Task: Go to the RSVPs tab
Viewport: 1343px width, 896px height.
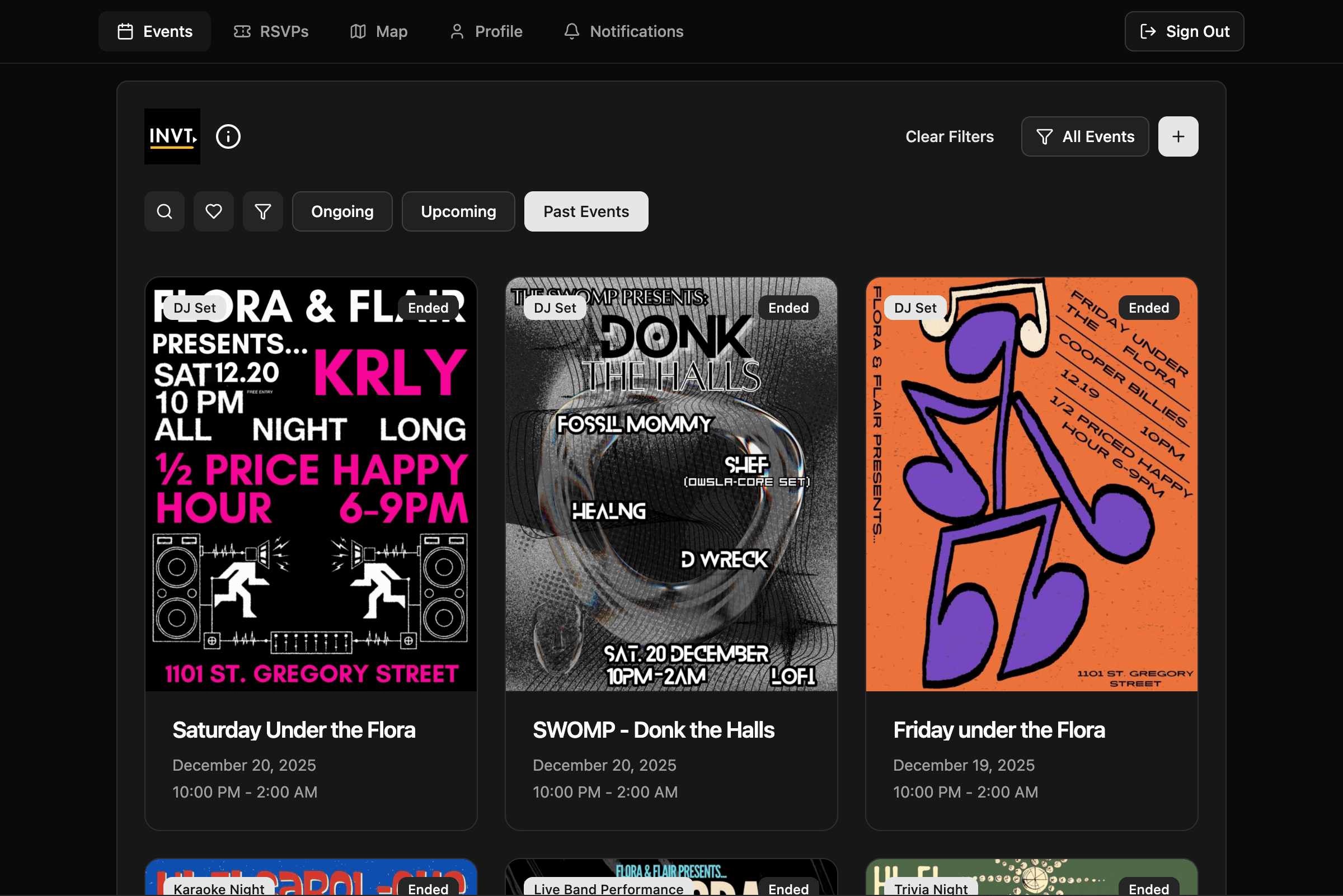Action: (x=271, y=31)
